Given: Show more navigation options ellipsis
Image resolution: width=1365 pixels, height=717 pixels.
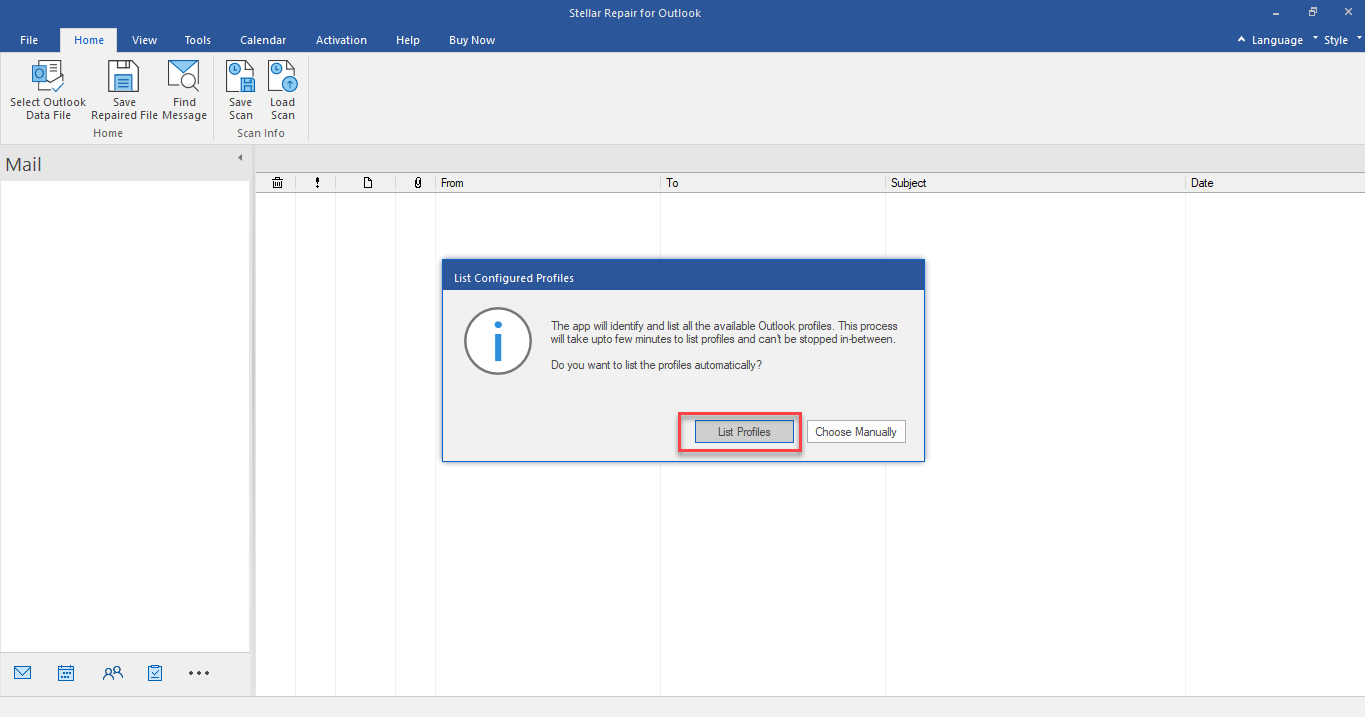Looking at the screenshot, I should tap(199, 673).
